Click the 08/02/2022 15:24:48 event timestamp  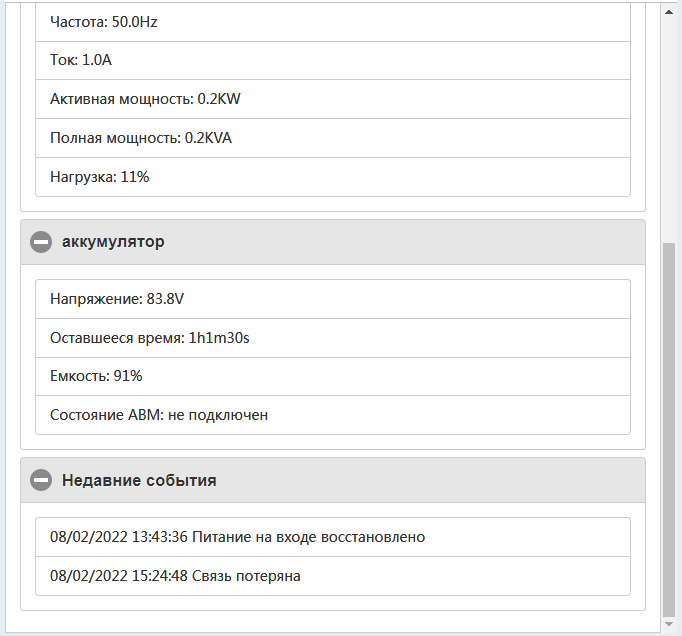click(119, 576)
